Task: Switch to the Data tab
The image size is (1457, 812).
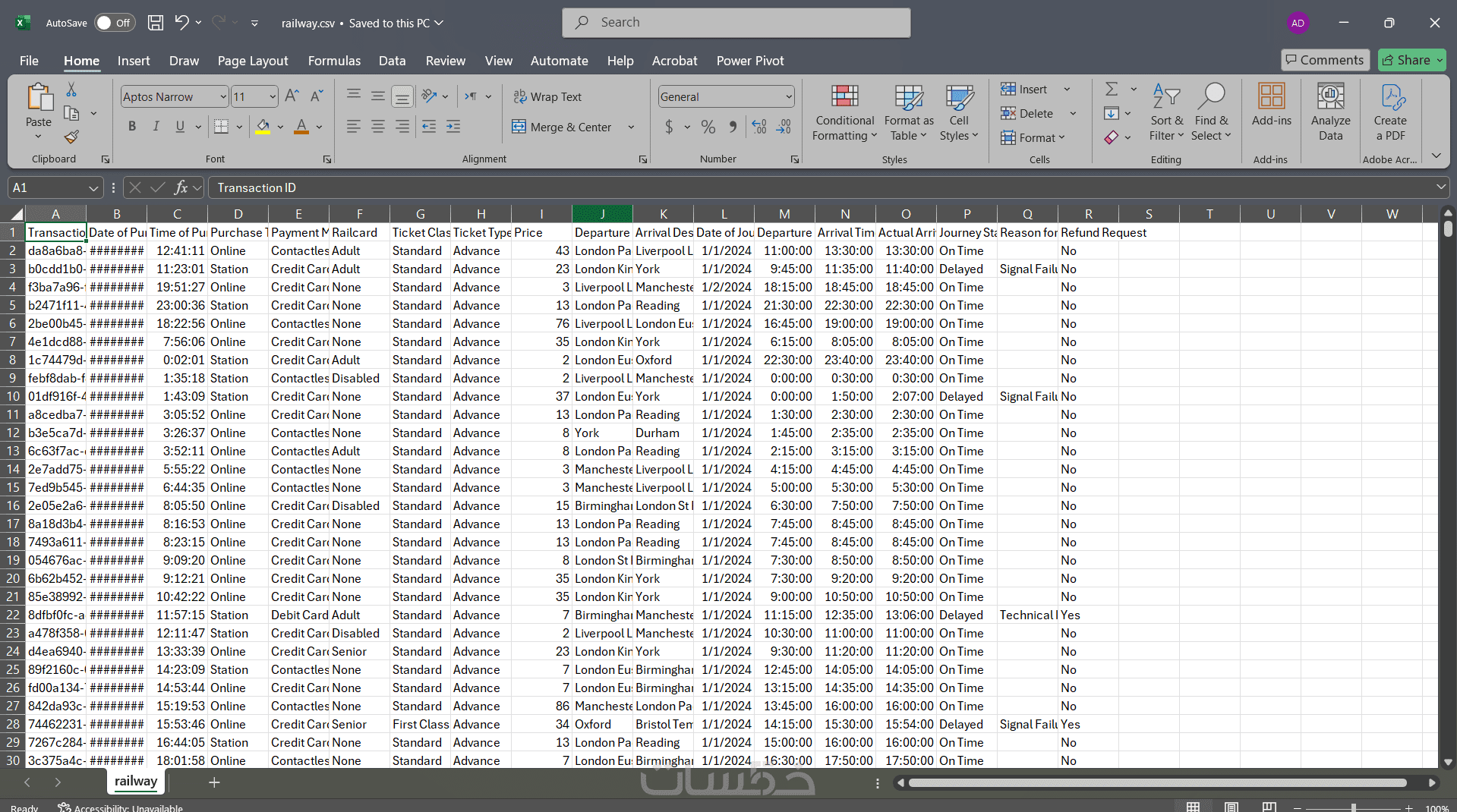Action: 393,61
